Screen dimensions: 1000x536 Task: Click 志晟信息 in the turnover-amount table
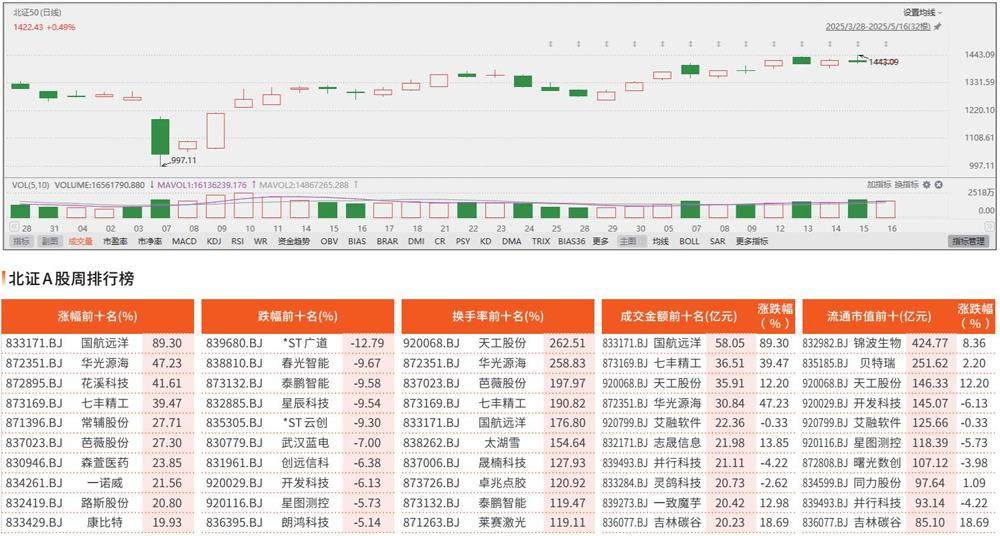pos(677,442)
